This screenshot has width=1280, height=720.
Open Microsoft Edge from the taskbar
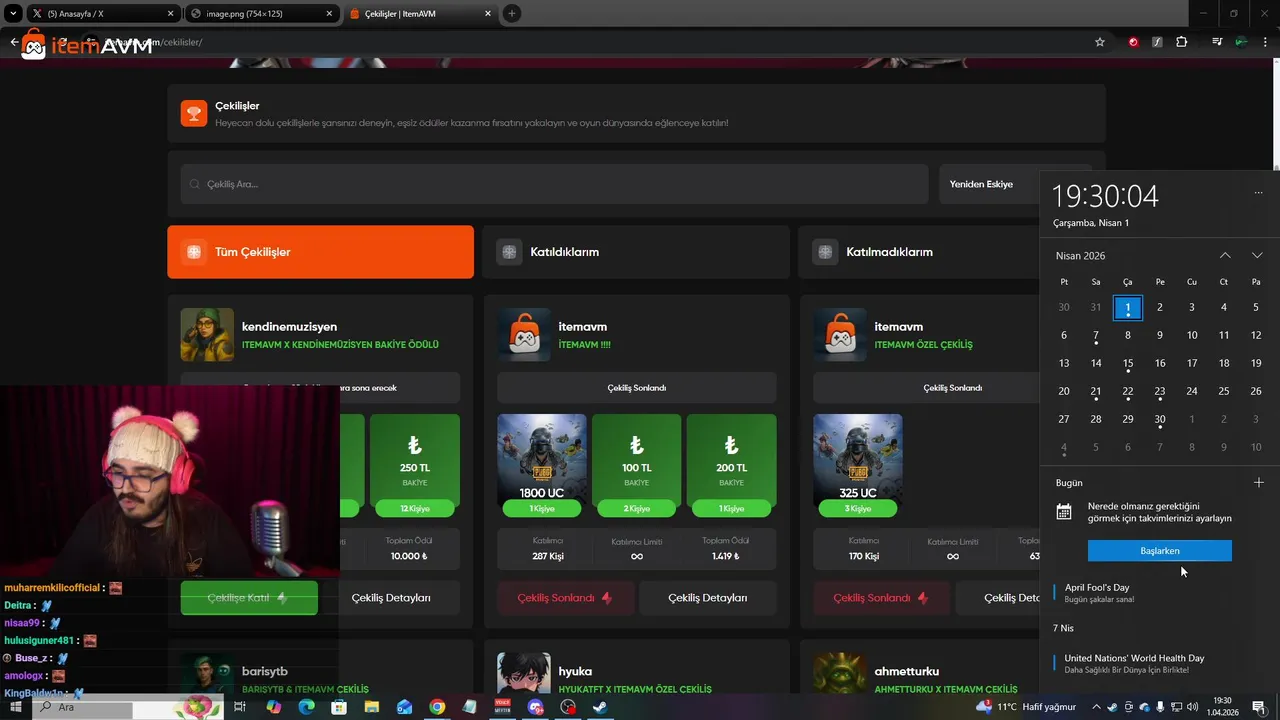click(x=307, y=707)
